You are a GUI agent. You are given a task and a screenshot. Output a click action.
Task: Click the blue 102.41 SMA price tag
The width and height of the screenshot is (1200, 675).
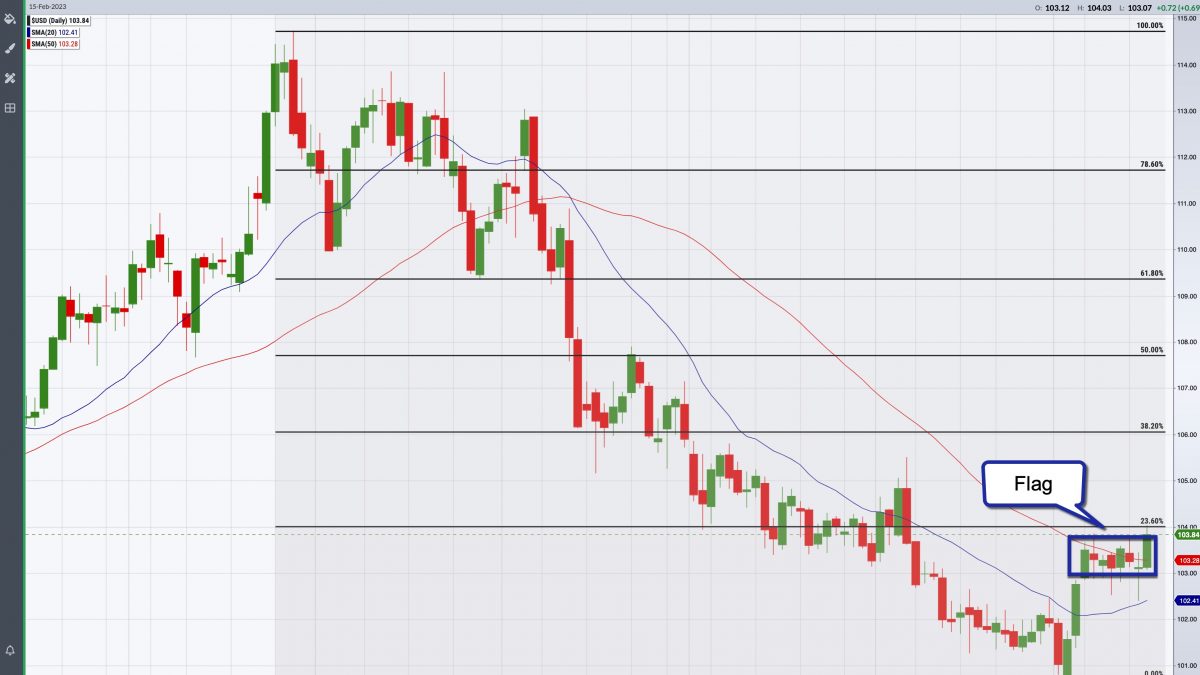[1186, 600]
